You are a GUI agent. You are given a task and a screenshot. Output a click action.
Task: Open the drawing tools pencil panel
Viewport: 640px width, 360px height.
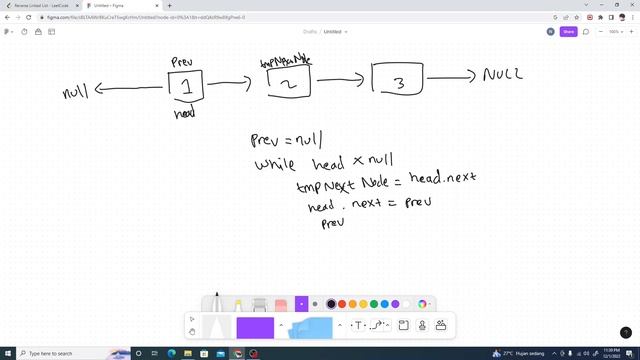[217, 327]
